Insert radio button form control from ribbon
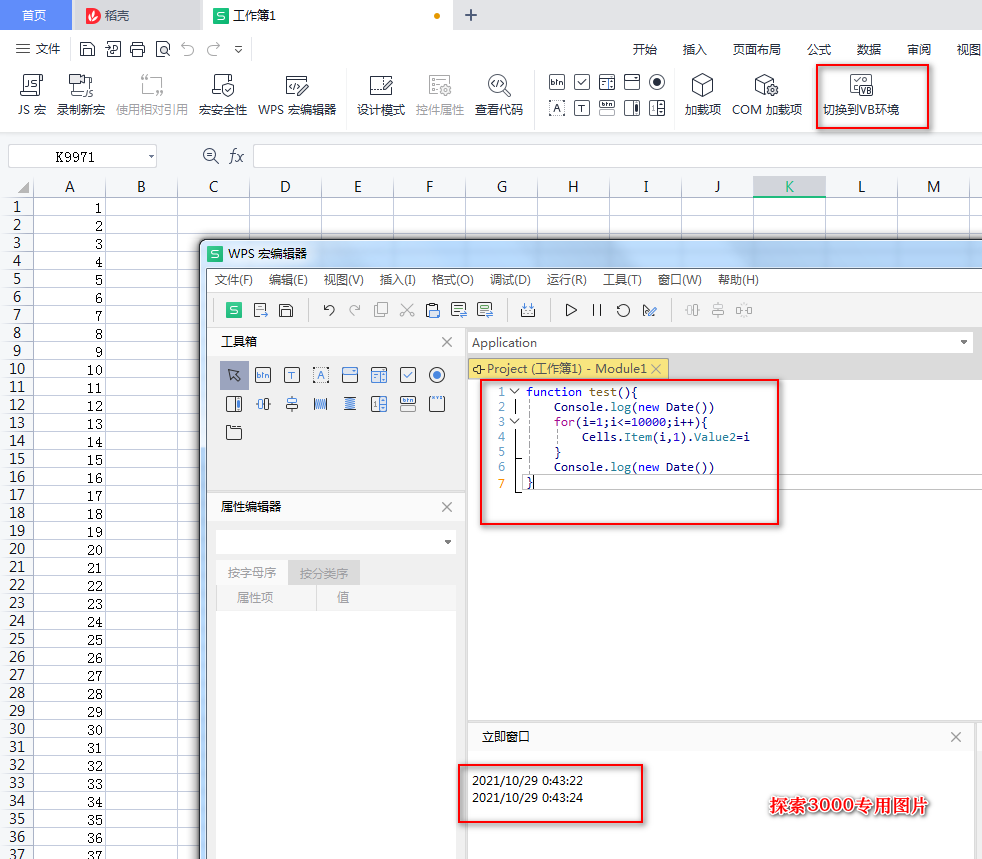 pyautogui.click(x=657, y=82)
